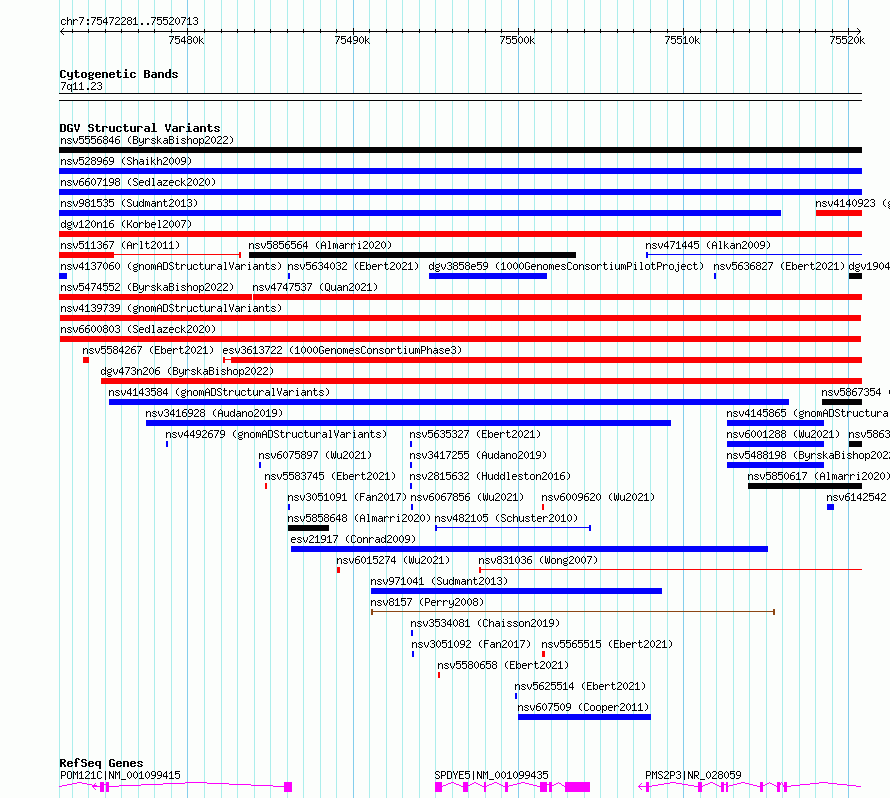This screenshot has width=890, height=798.
Task: Open the nsv6142542 variant label
Action: [x=856, y=497]
